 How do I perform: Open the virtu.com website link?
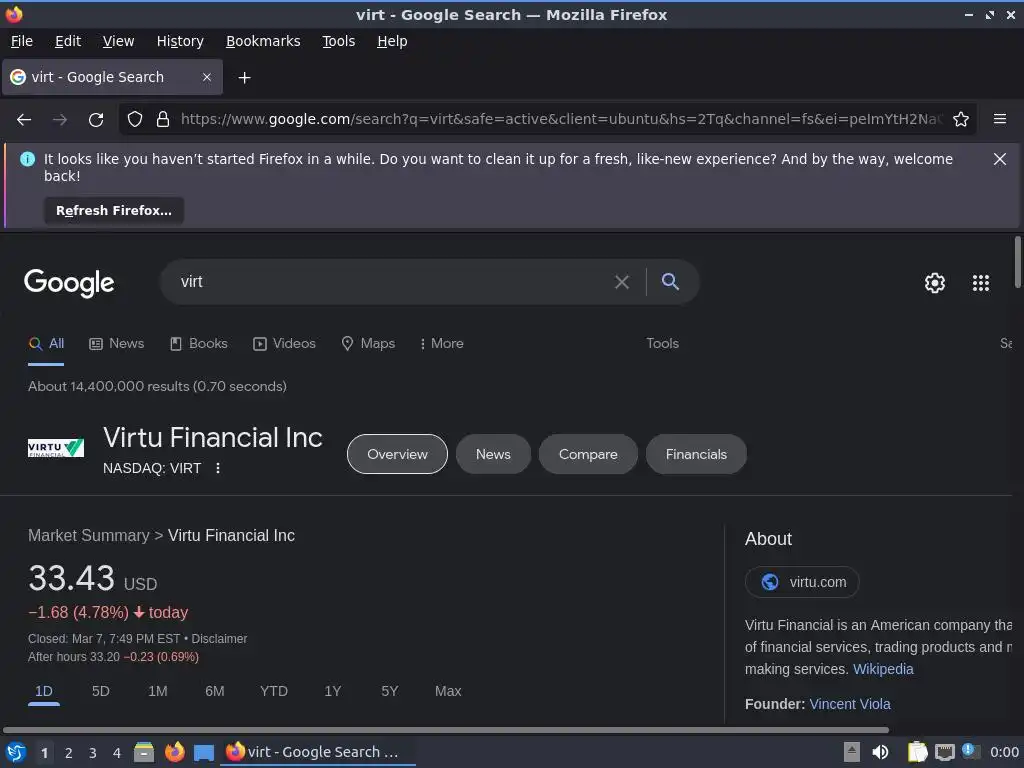pos(802,582)
